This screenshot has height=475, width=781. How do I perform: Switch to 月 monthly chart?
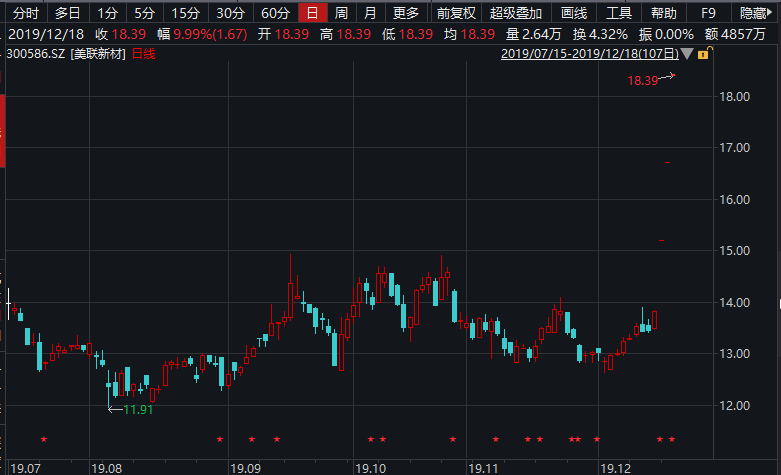pyautogui.click(x=370, y=13)
